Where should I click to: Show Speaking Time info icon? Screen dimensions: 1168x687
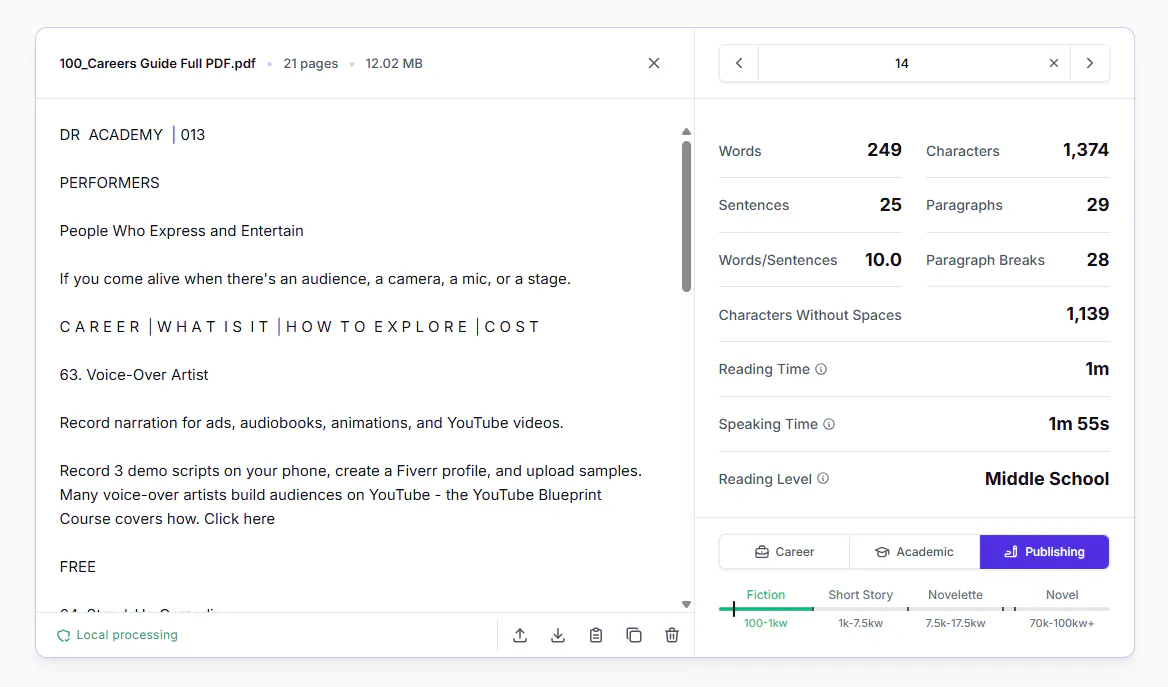pyautogui.click(x=829, y=424)
